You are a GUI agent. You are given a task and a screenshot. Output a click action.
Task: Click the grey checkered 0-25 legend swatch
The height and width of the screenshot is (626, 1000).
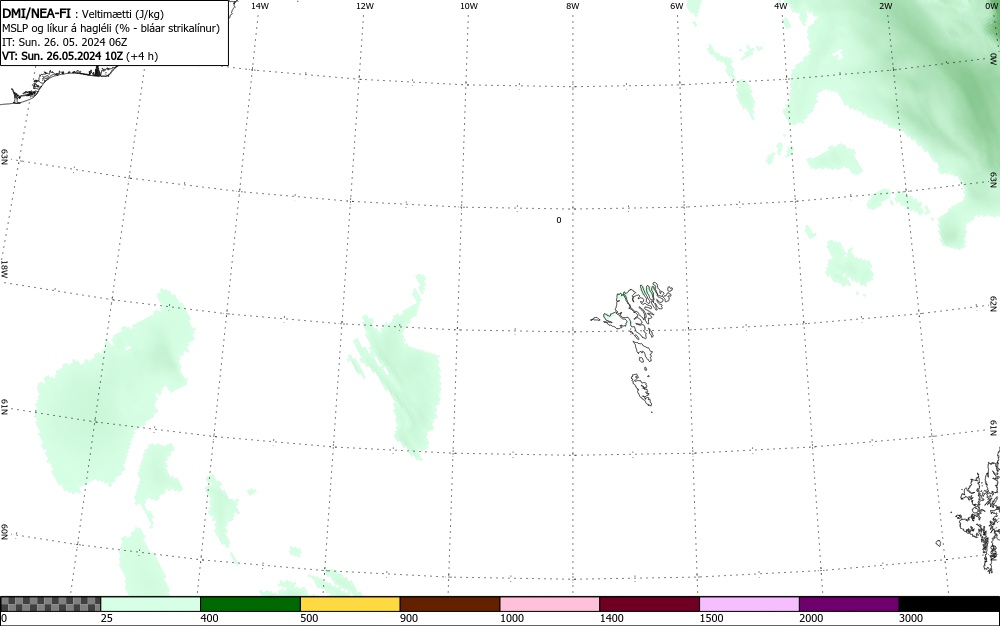tap(51, 604)
